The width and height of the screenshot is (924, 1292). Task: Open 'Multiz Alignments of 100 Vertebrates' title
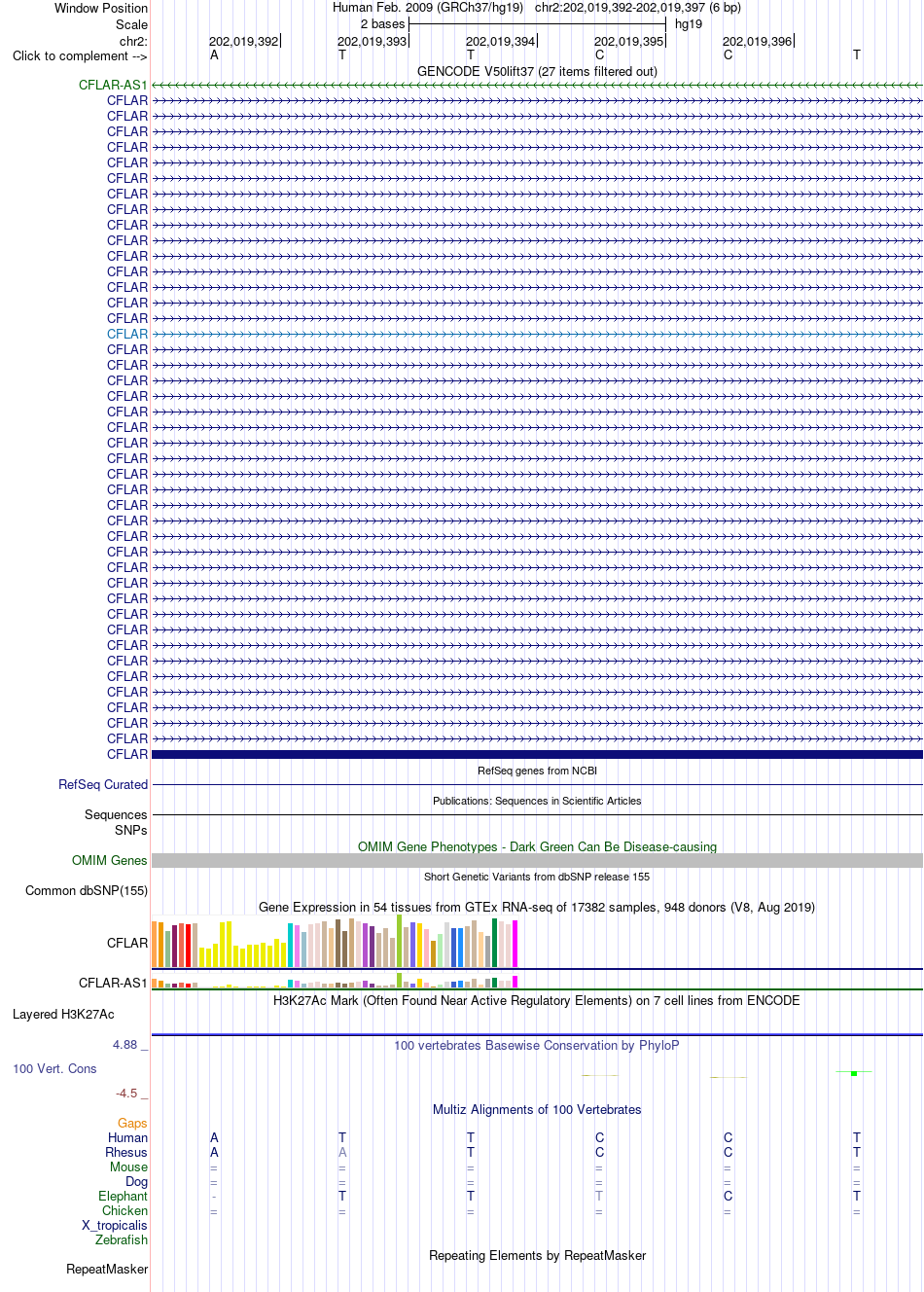[537, 1109]
